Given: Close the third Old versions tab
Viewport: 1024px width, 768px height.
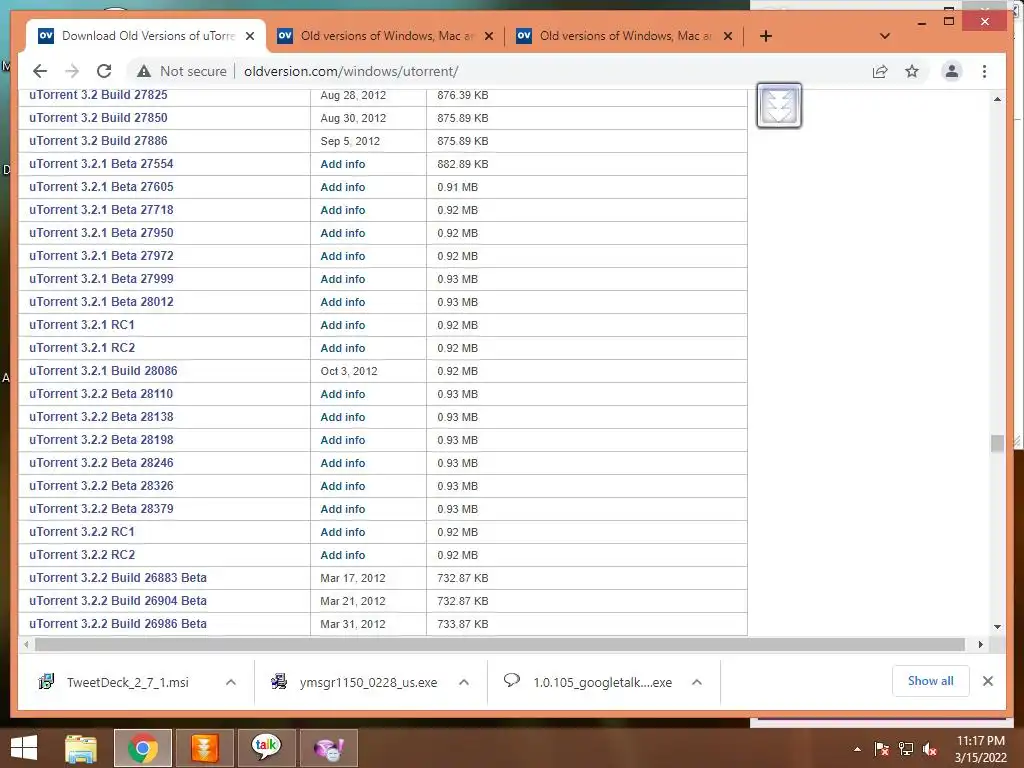Looking at the screenshot, I should click(x=728, y=36).
